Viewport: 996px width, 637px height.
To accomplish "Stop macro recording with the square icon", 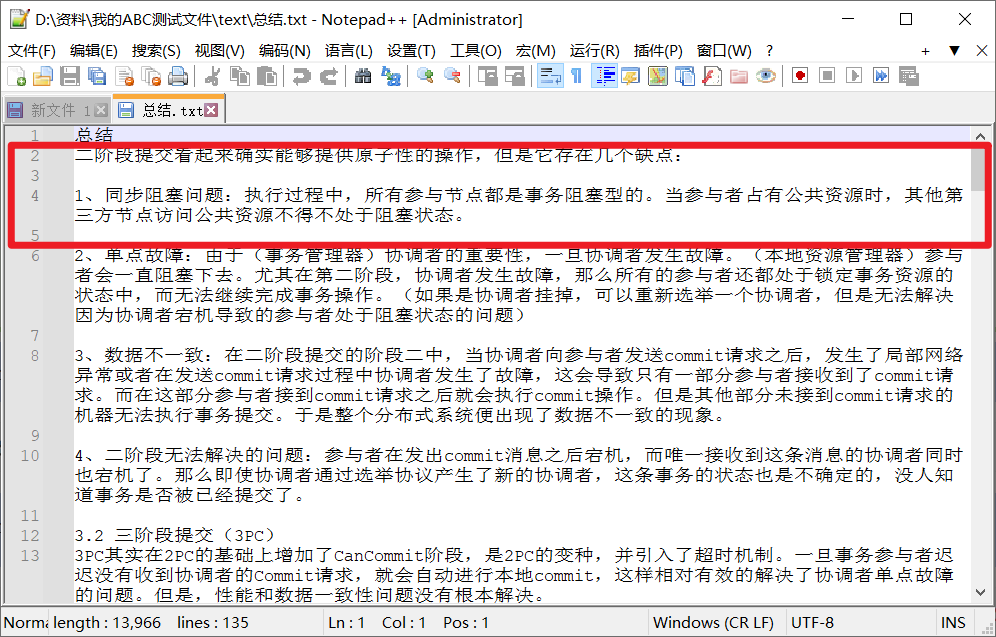I will pos(827,76).
